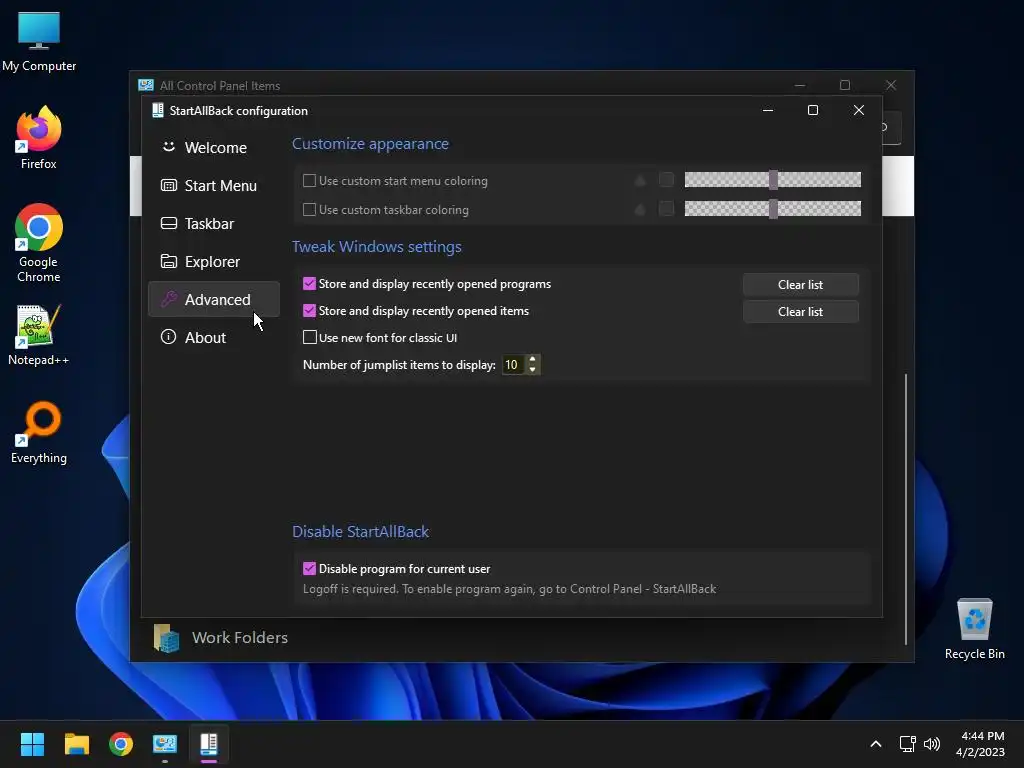The height and width of the screenshot is (768, 1024).
Task: Select the Advanced section
Action: (x=214, y=299)
